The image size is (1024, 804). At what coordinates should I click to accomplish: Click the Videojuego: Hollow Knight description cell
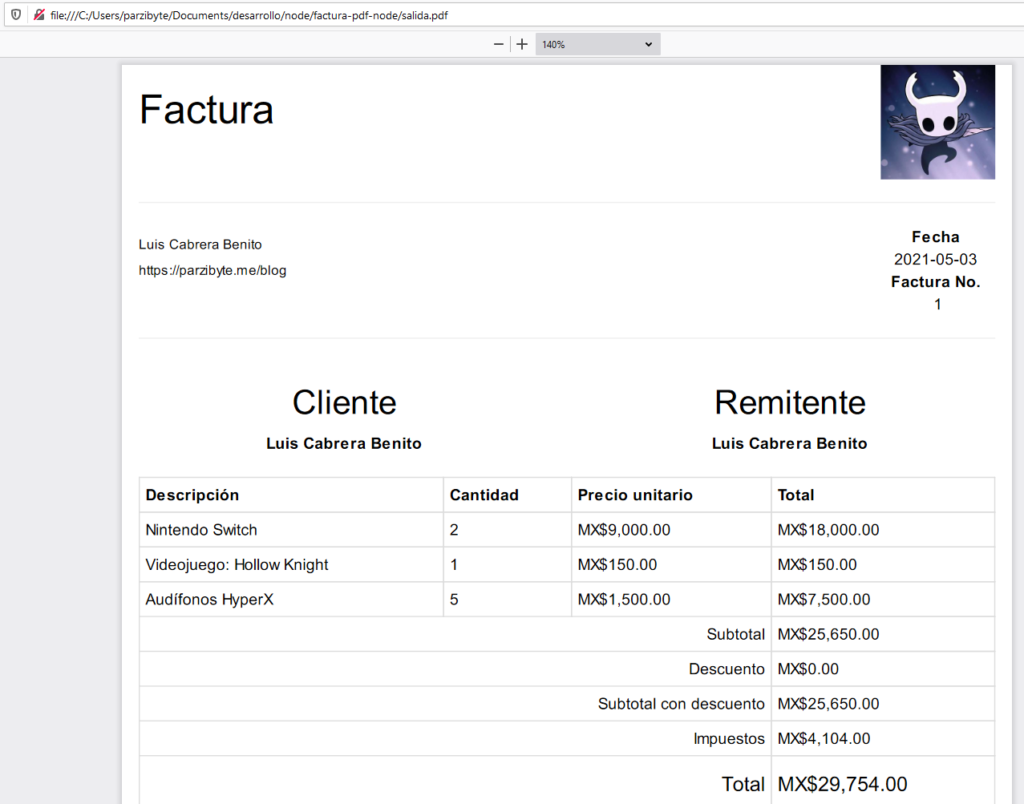coord(237,565)
